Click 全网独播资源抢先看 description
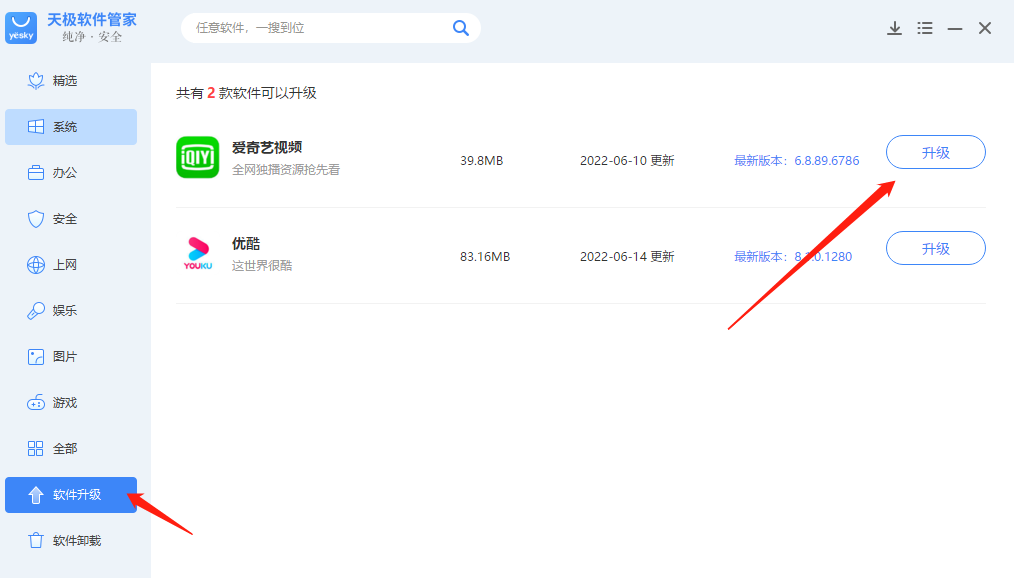Screen dimensions: 1014x578 (286, 170)
